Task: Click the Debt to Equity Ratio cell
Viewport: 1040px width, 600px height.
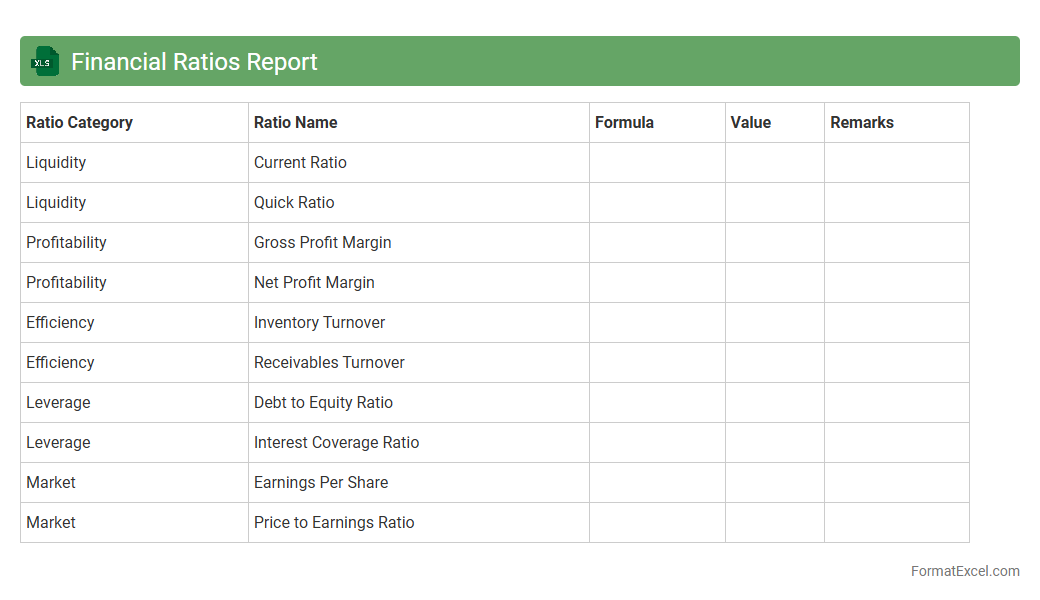Action: click(x=323, y=402)
